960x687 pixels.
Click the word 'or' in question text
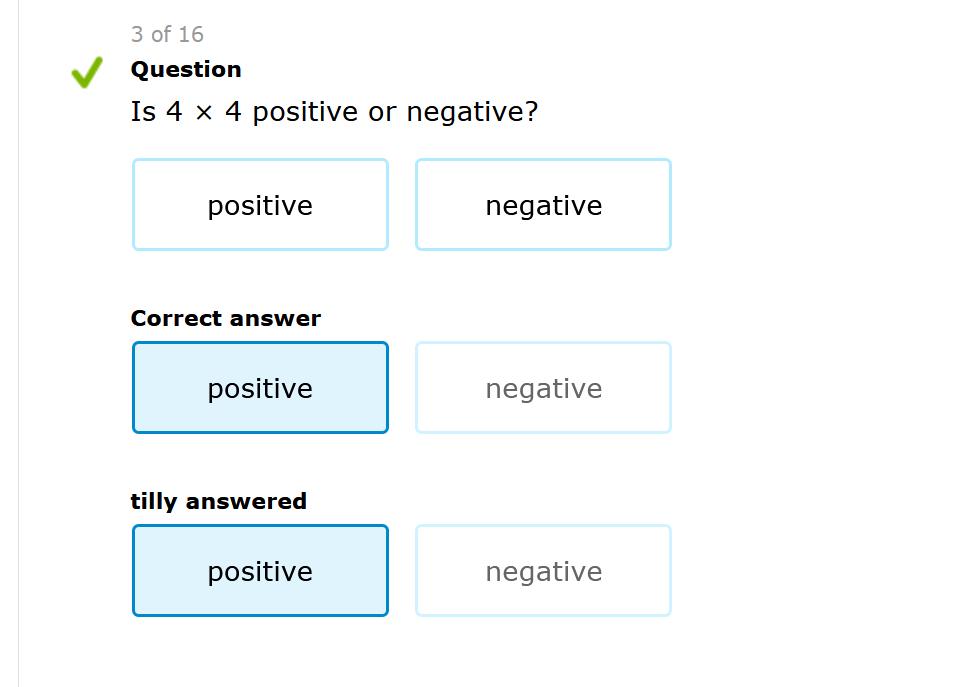point(382,112)
